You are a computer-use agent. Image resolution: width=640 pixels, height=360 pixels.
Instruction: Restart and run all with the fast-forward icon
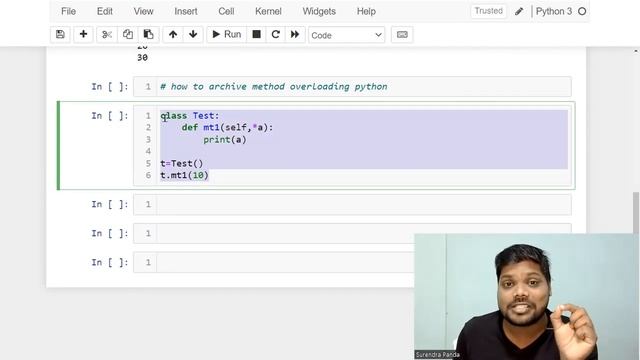coord(295,35)
